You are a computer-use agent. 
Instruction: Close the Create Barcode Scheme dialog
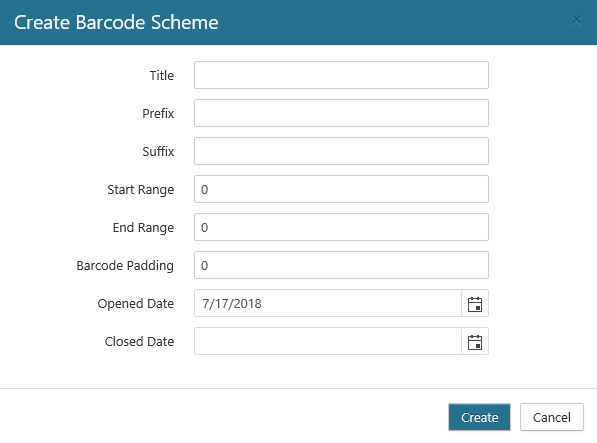(x=576, y=20)
